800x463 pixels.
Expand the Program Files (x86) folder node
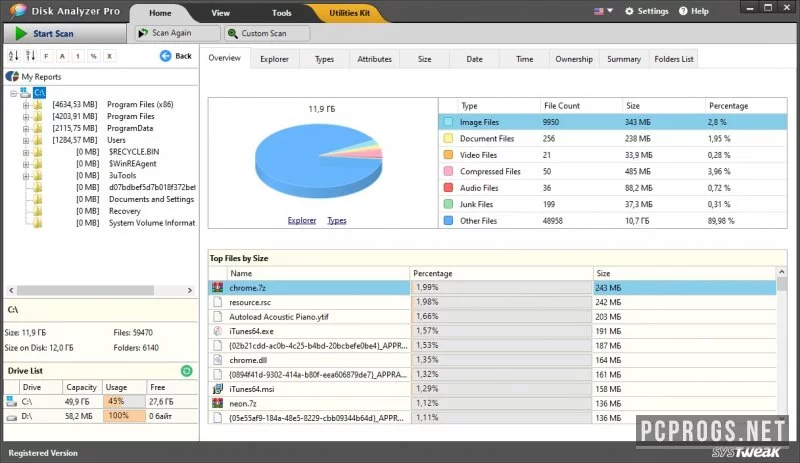(26, 105)
